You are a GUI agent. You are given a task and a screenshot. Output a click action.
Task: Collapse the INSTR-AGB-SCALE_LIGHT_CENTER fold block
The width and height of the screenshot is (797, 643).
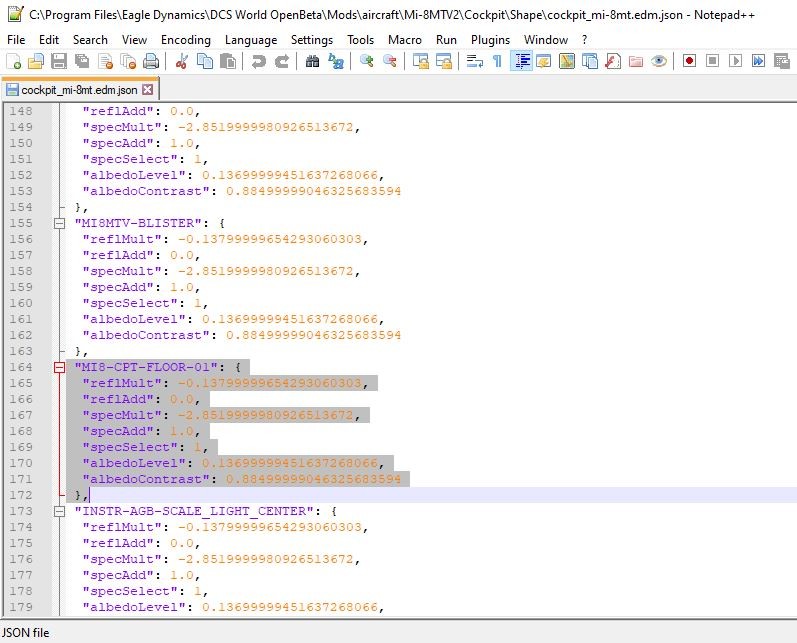(59, 511)
